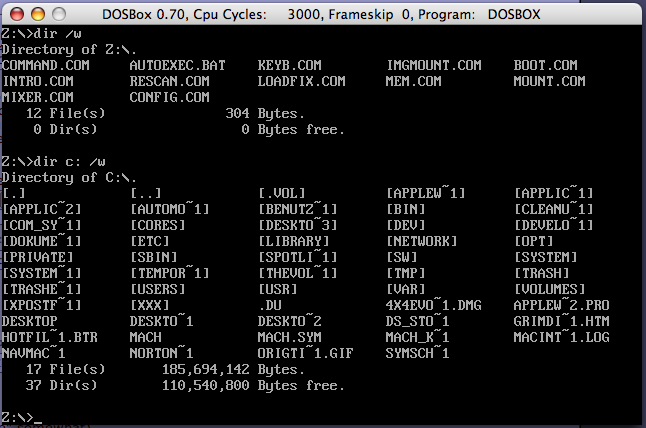Click the 4X4EVO~1.DMG file entry
The height and width of the screenshot is (428, 646).
coord(434,305)
